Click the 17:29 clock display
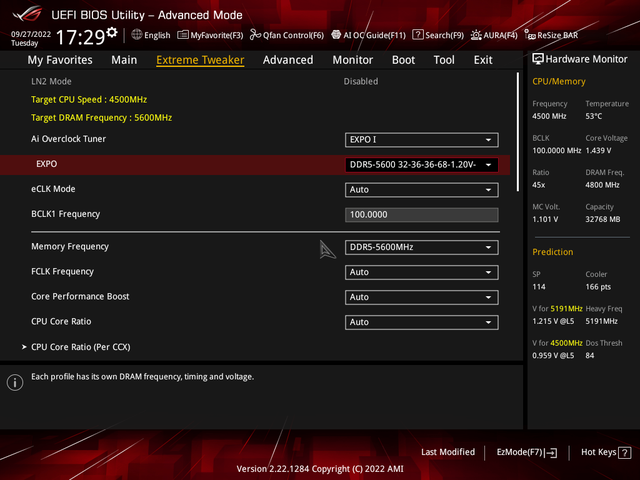The height and width of the screenshot is (480, 640). pos(80,37)
